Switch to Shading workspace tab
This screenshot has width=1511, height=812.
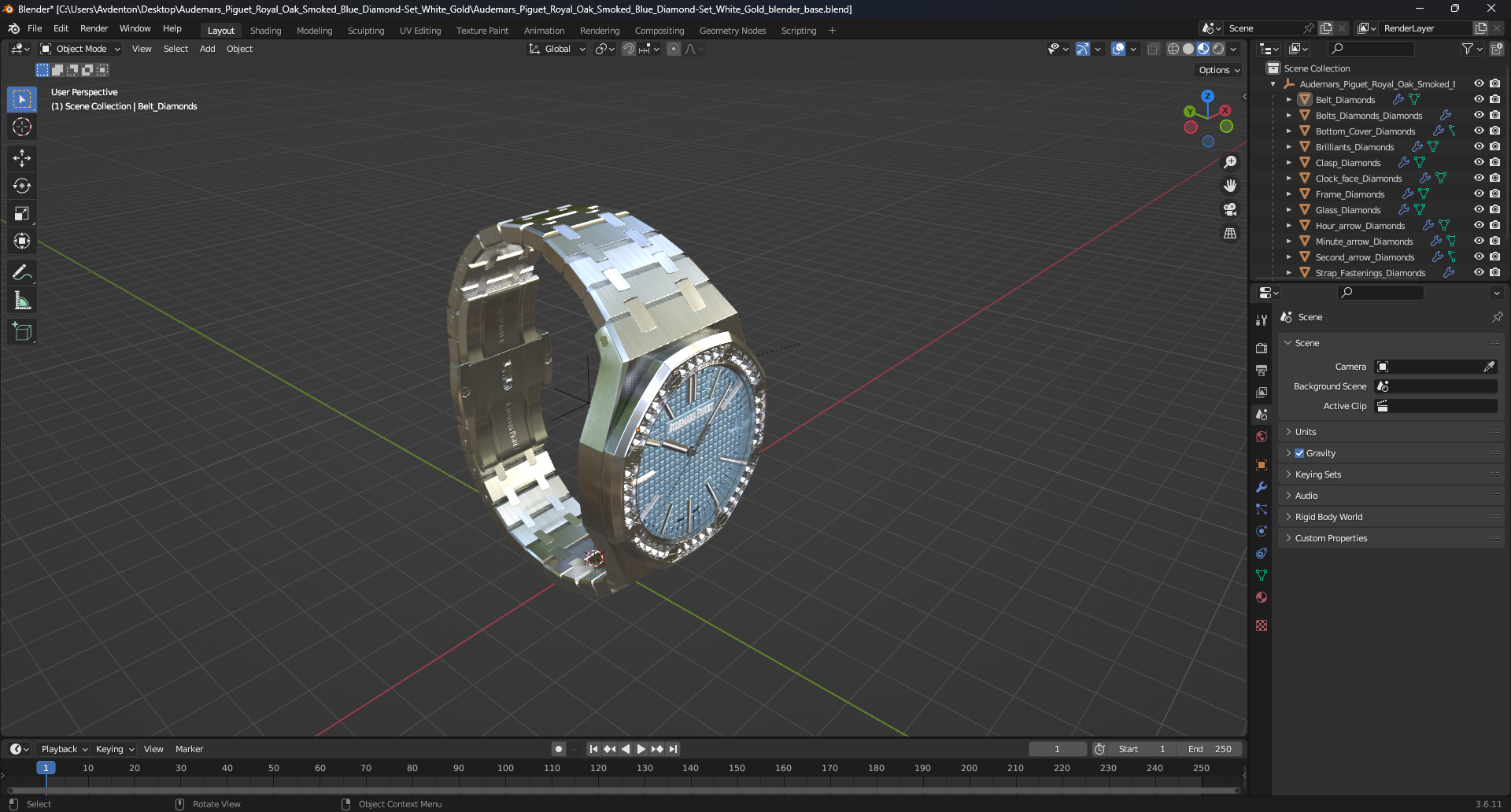click(x=265, y=31)
